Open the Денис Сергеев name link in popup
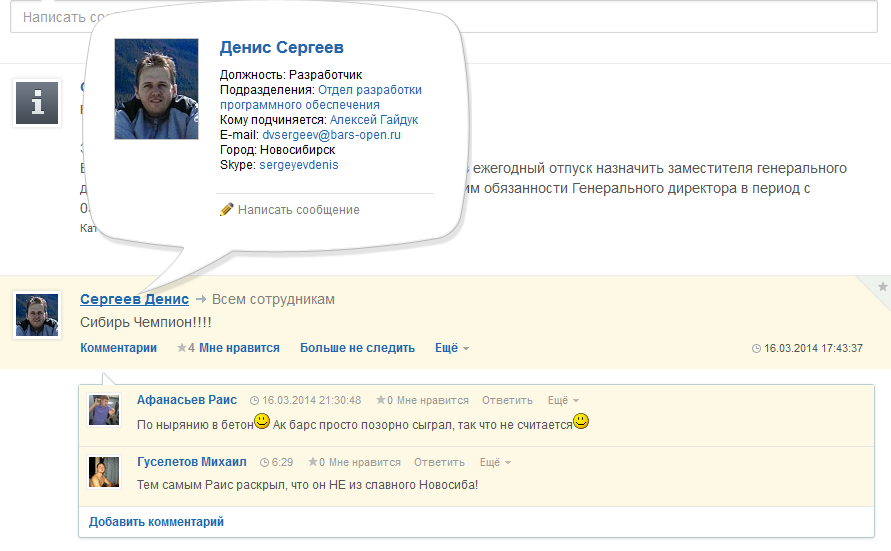Viewport: 891px width, 551px height. pyautogui.click(x=282, y=47)
